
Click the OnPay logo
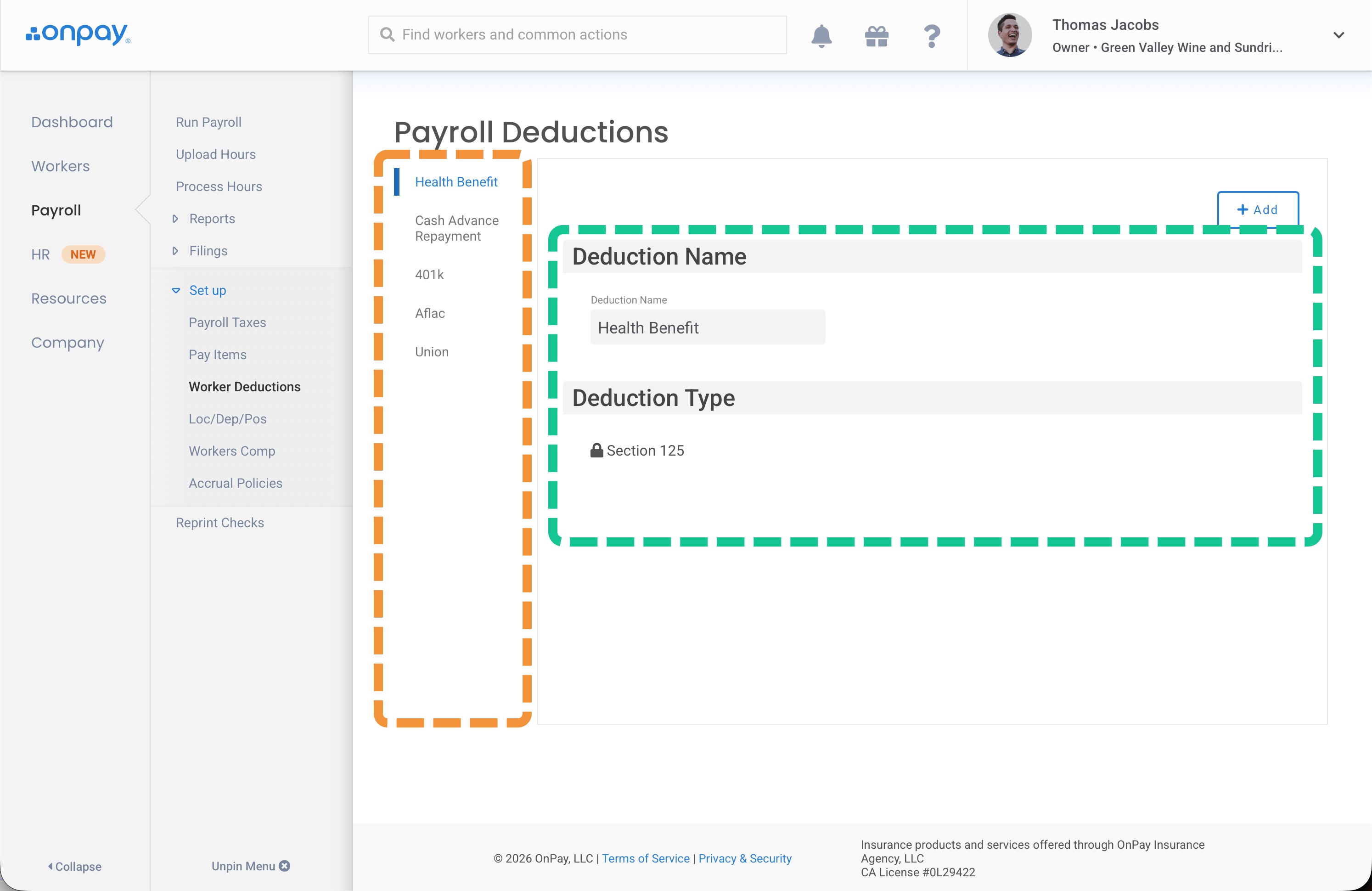[79, 34]
